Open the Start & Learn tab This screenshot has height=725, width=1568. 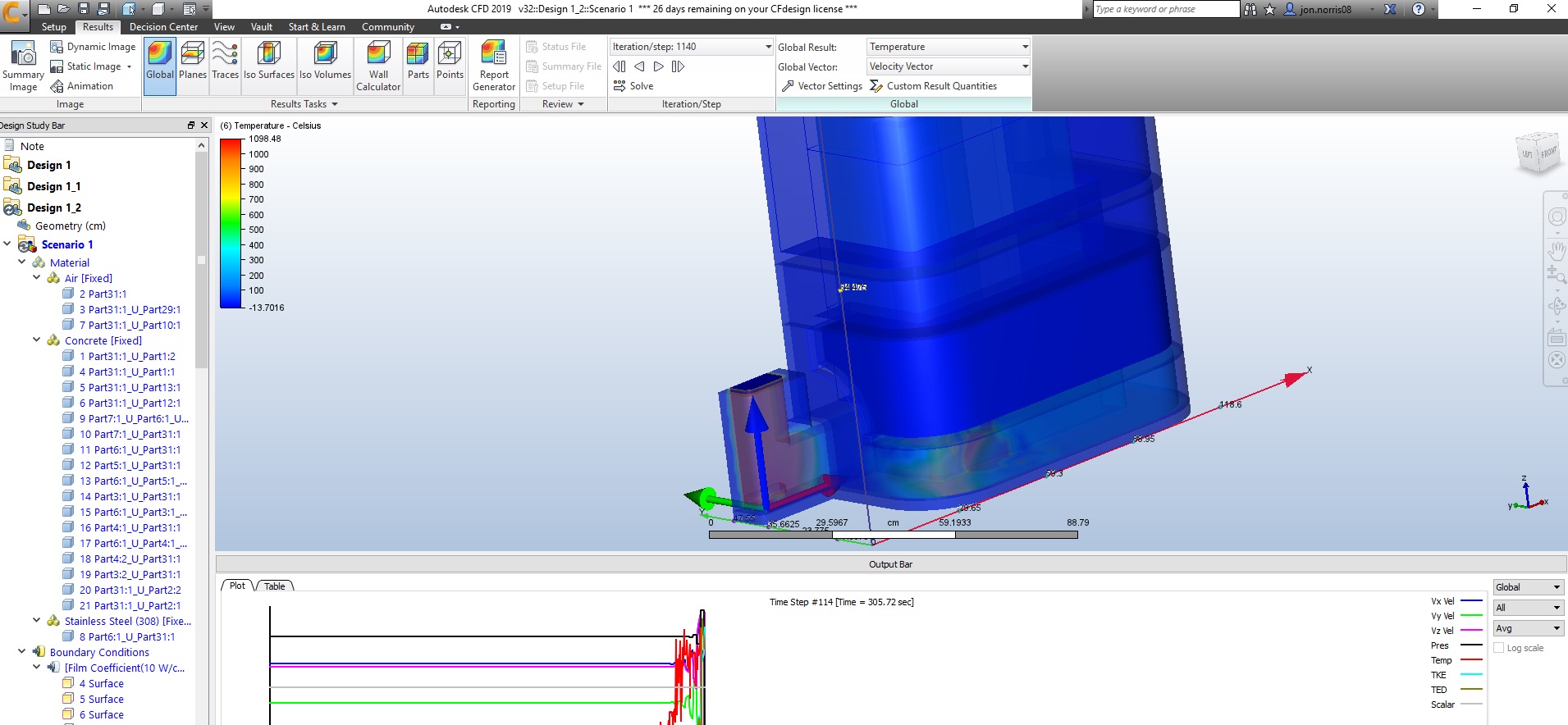[317, 27]
